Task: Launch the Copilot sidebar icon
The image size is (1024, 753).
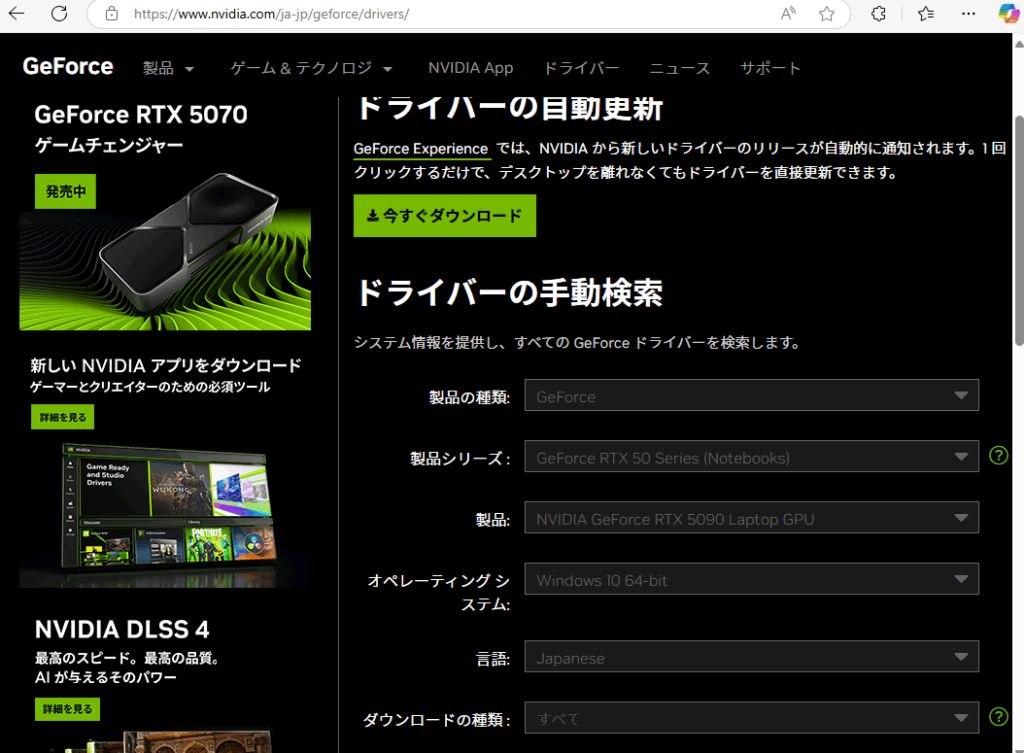Action: point(1009,14)
